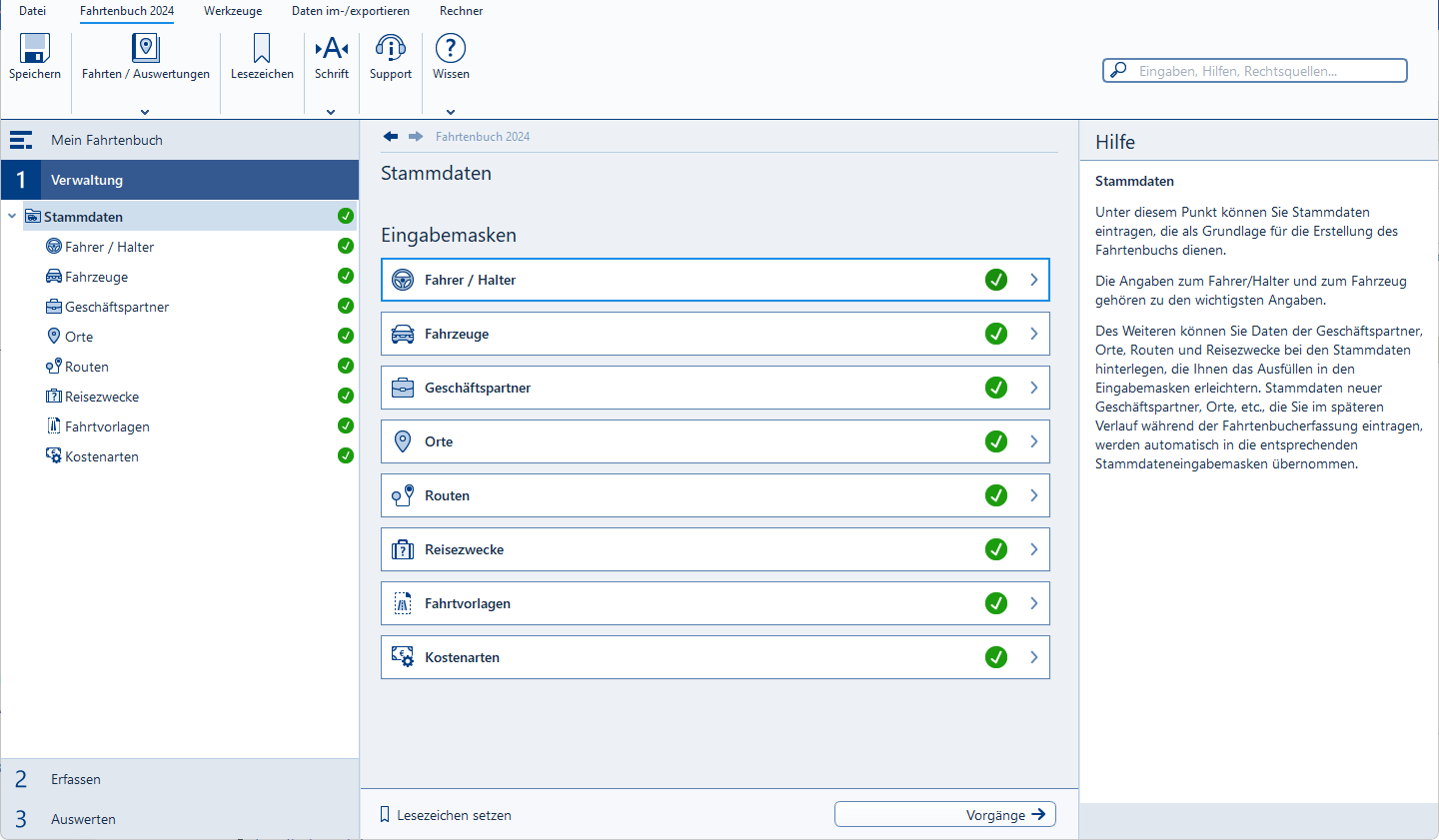Click the Schrift font size icon
Screen dimensions: 1439x840
tap(332, 48)
